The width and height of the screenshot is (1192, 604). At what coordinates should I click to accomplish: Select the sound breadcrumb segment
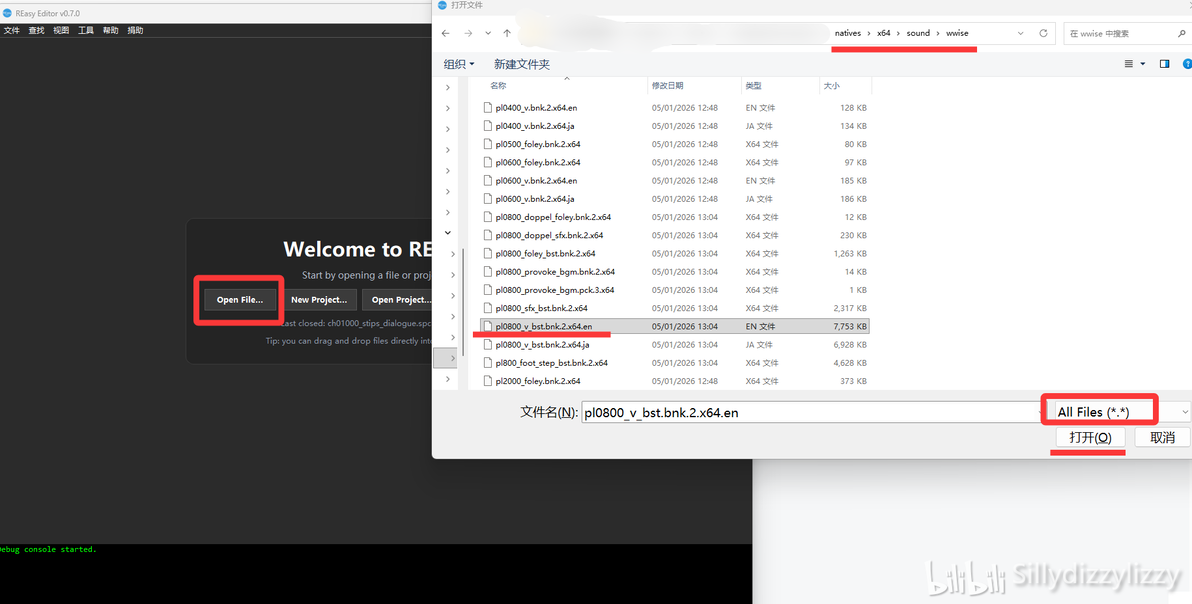click(x=918, y=33)
